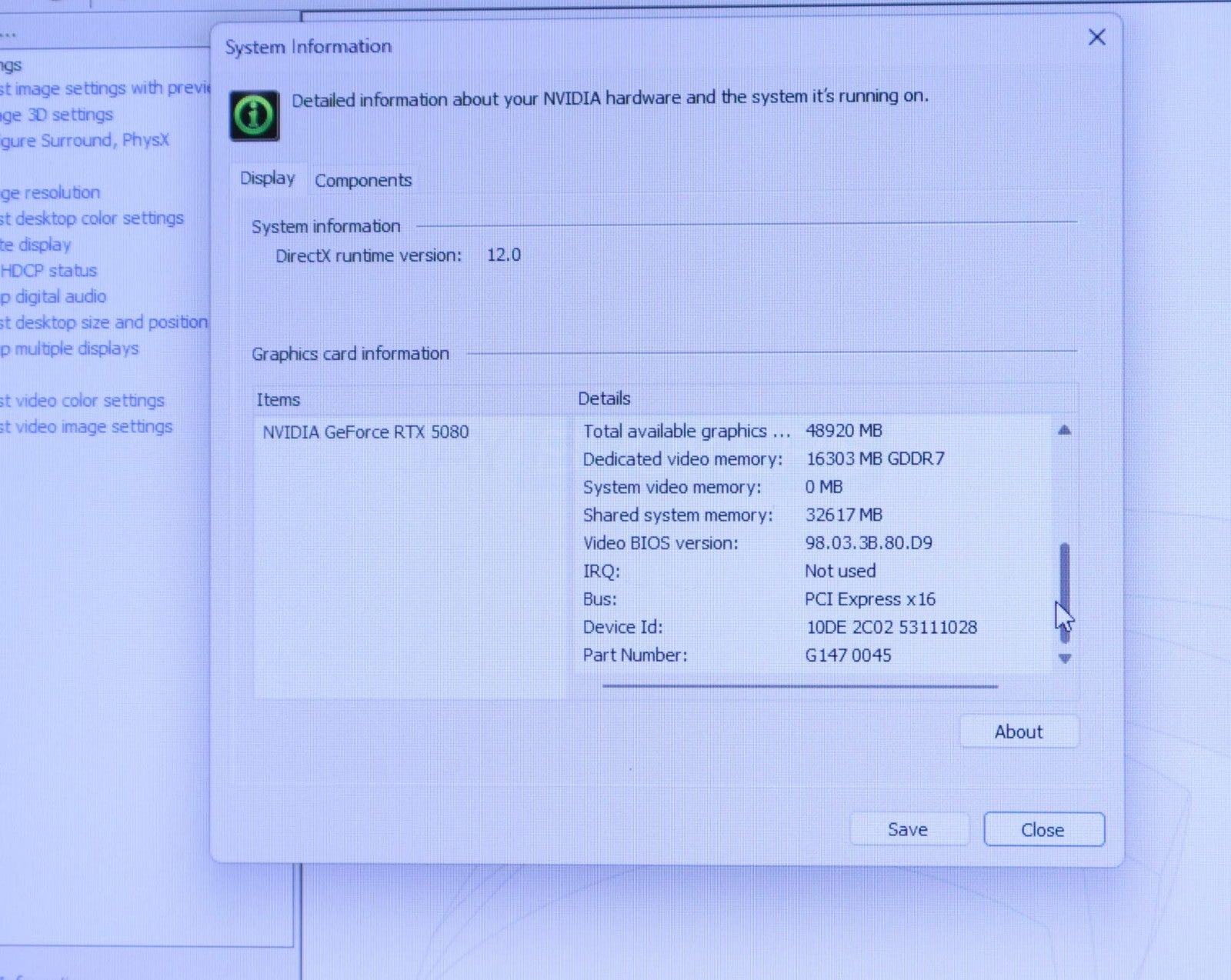Open video color settings in background sidebar
This screenshot has width=1231, height=980.
coord(82,401)
